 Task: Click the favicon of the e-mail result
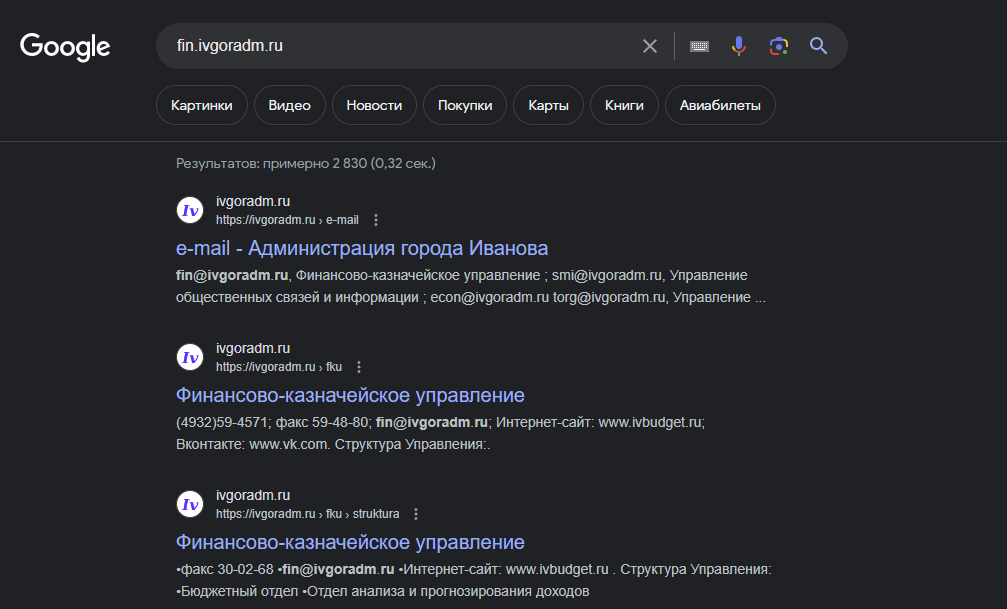(190, 210)
